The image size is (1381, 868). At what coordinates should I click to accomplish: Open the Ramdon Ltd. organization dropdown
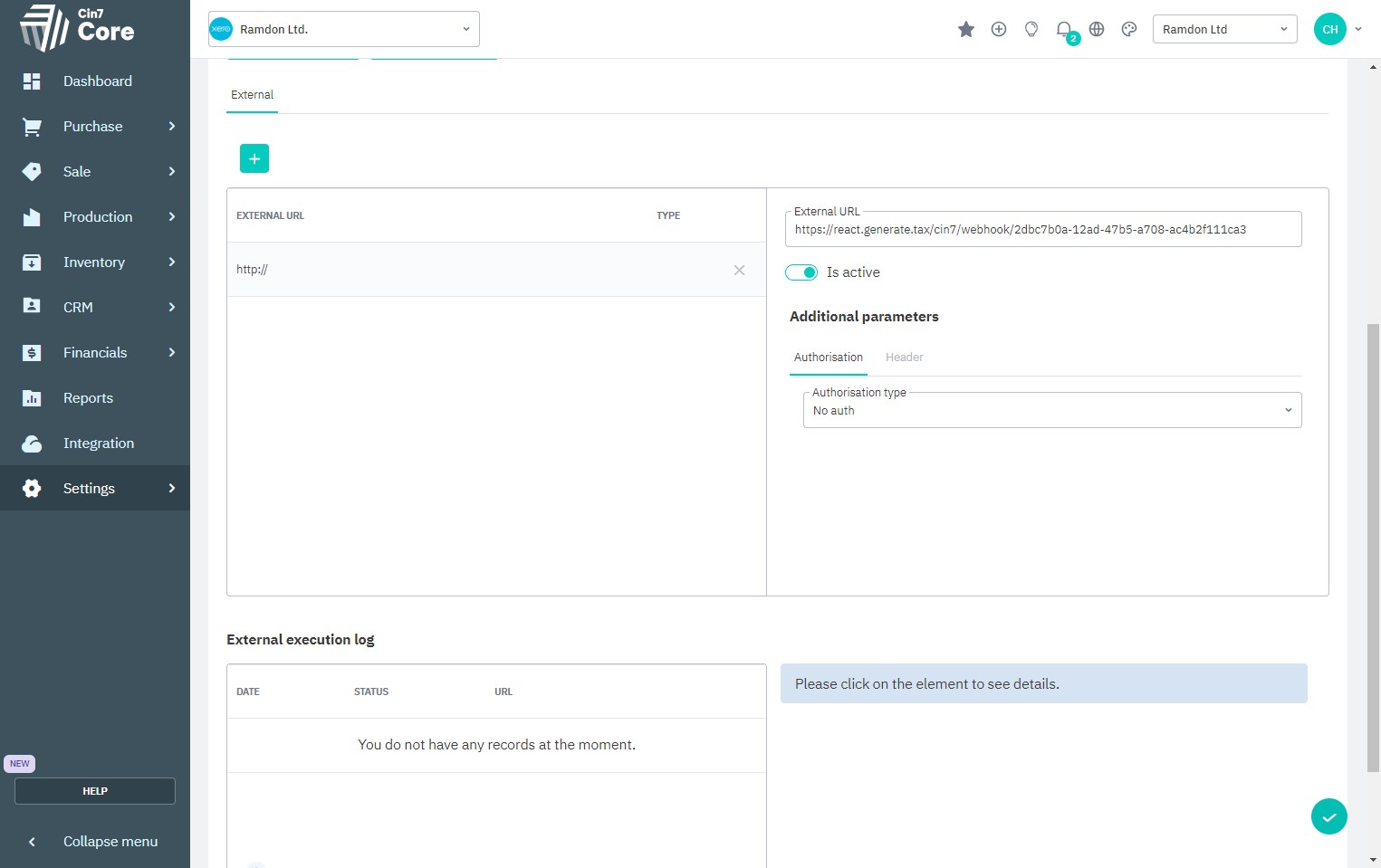tap(344, 30)
